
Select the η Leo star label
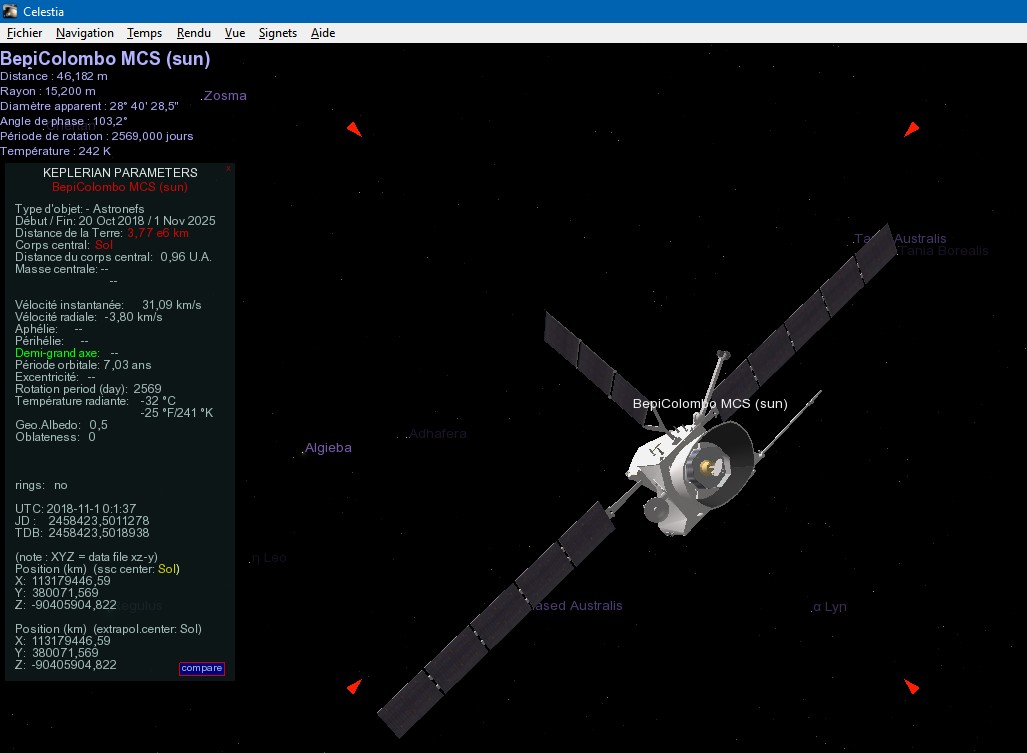pyautogui.click(x=269, y=558)
